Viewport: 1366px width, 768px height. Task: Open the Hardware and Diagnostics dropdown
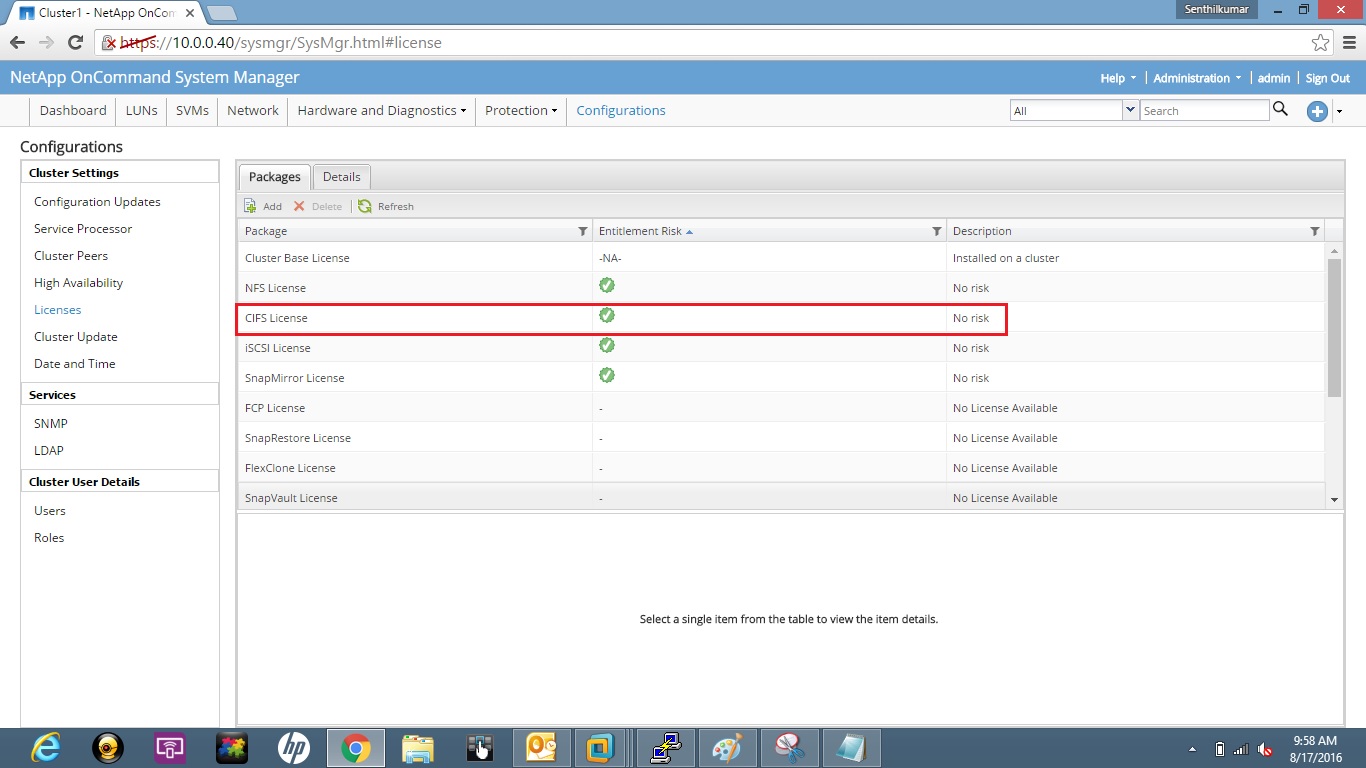tap(380, 110)
